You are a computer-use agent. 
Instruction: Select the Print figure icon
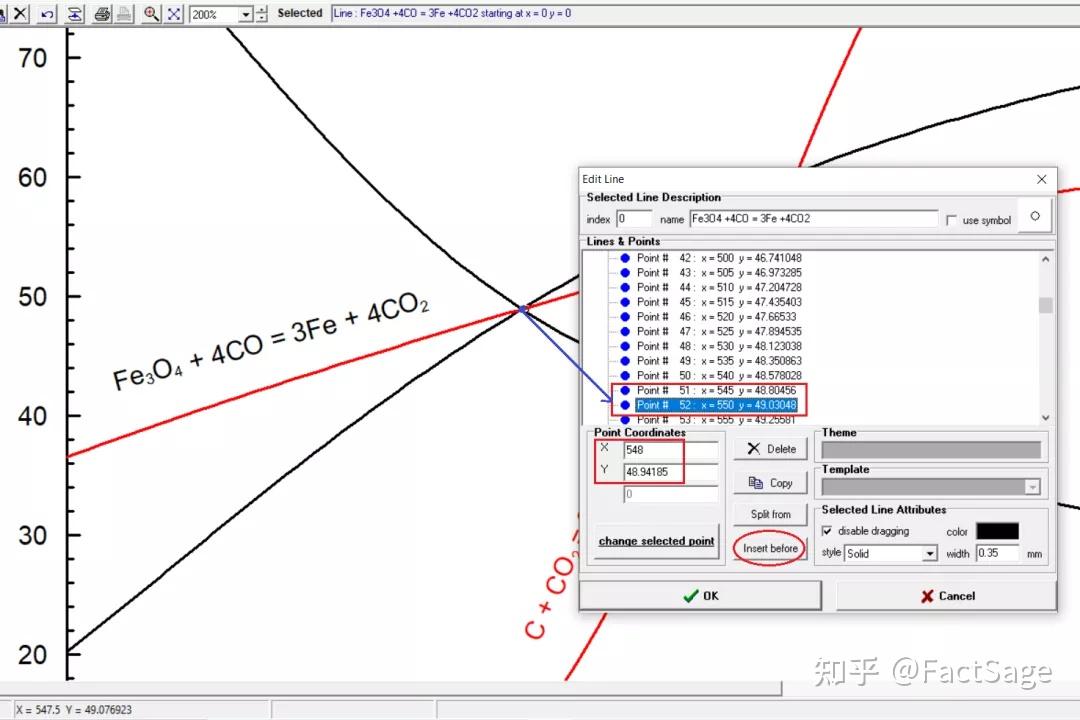click(102, 15)
